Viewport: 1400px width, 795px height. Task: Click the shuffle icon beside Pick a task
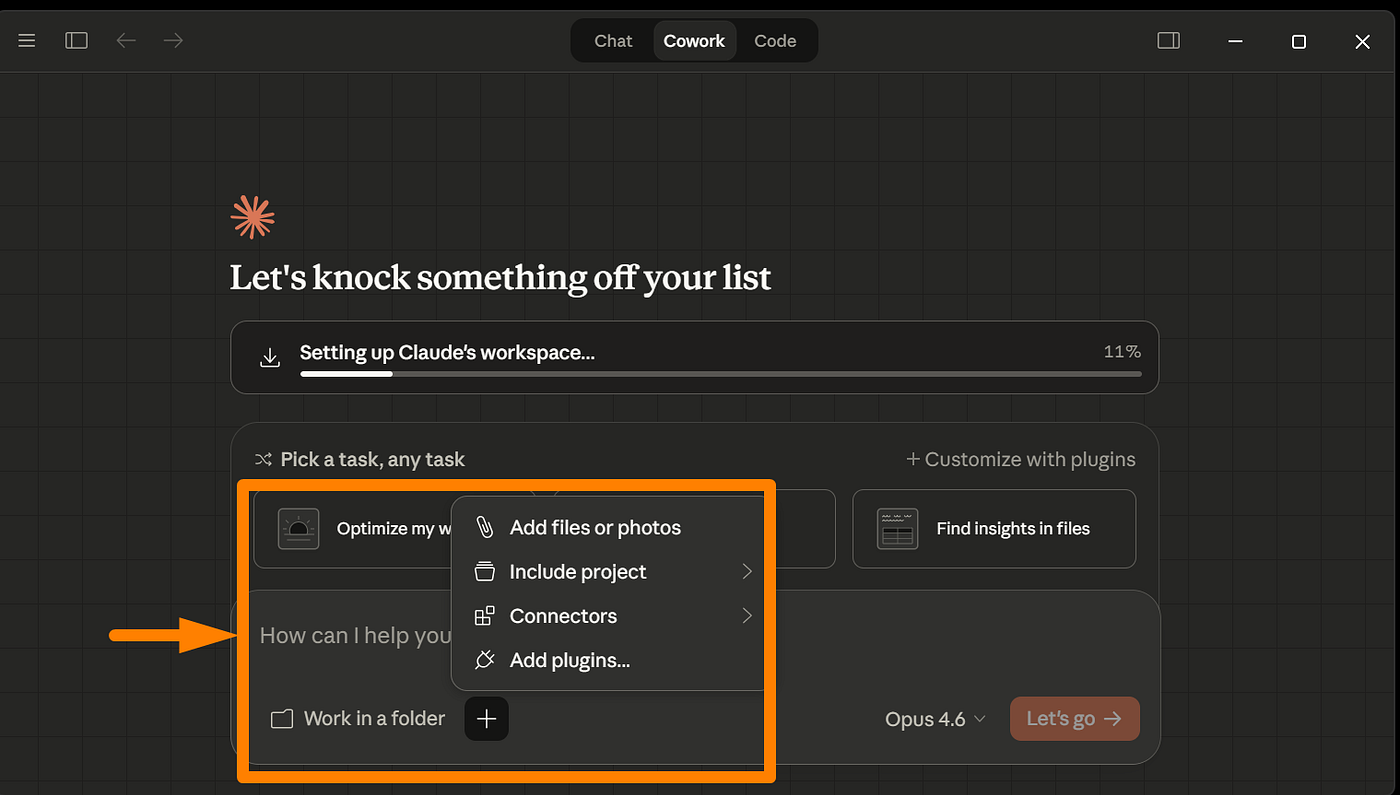tap(263, 460)
